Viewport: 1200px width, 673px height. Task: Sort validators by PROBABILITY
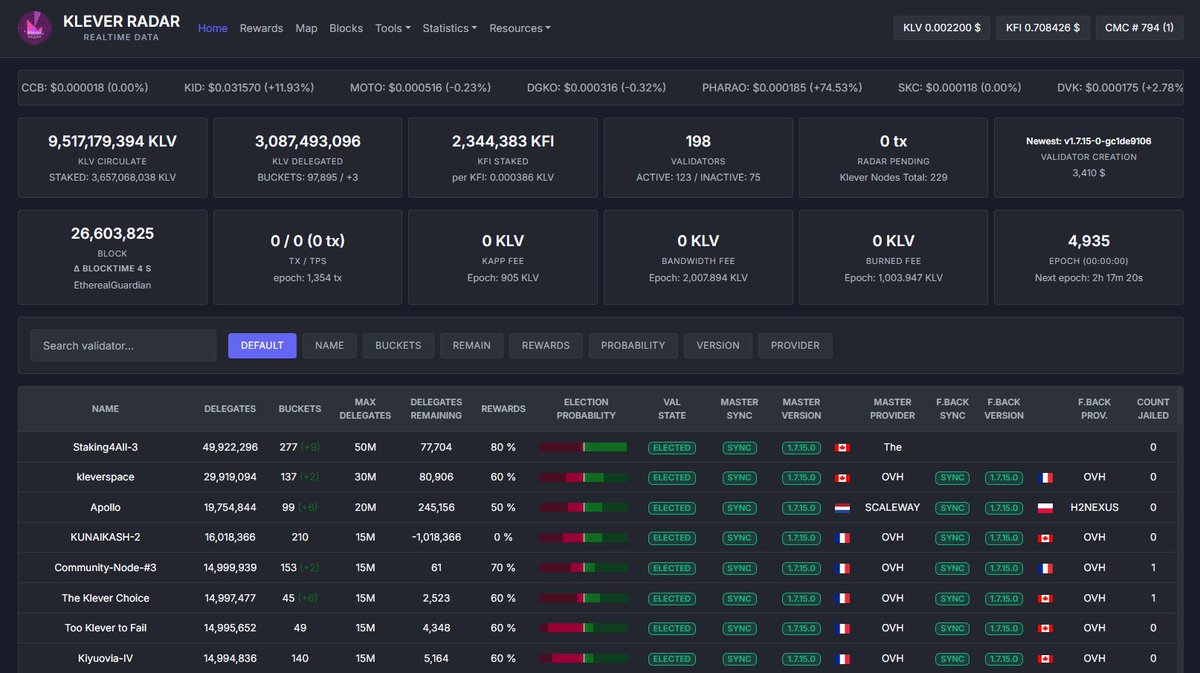point(633,345)
